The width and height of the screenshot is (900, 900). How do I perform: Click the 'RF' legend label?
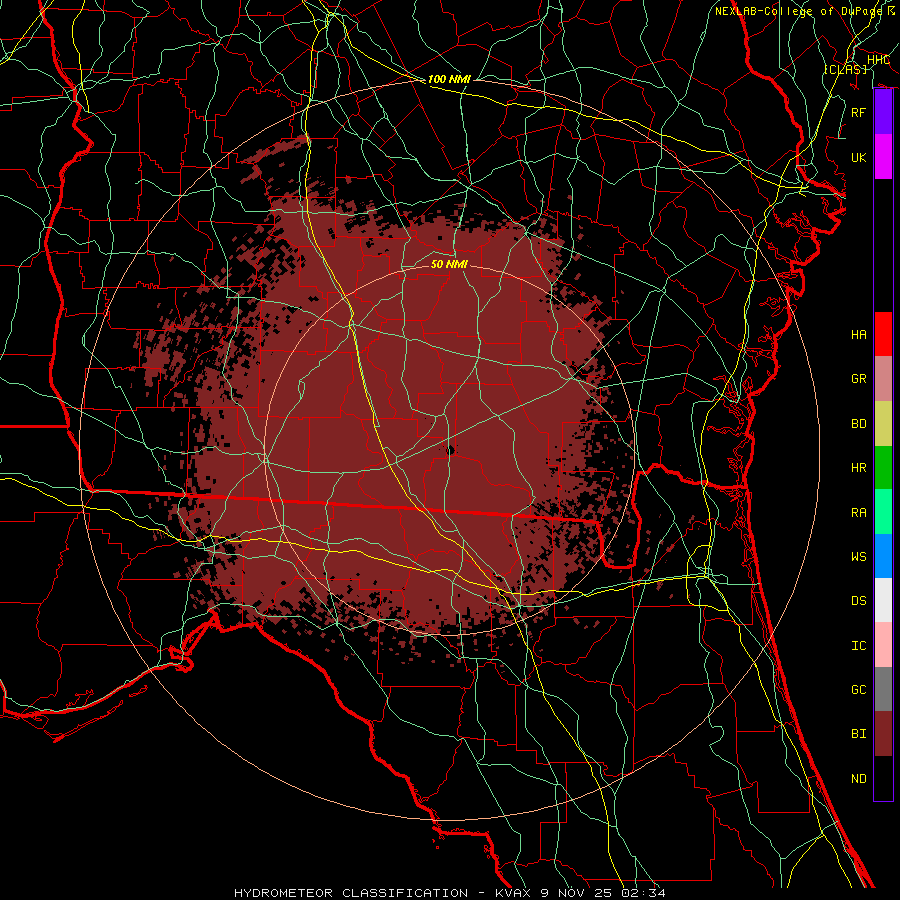858,112
